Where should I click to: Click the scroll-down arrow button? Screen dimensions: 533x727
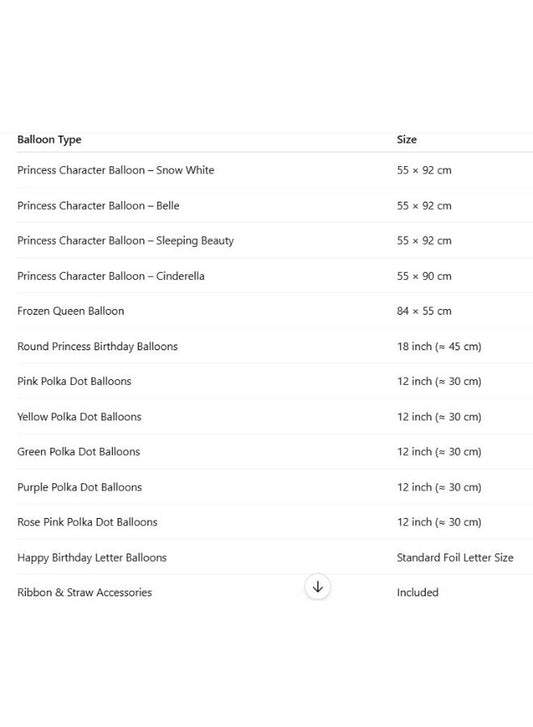pos(317,587)
